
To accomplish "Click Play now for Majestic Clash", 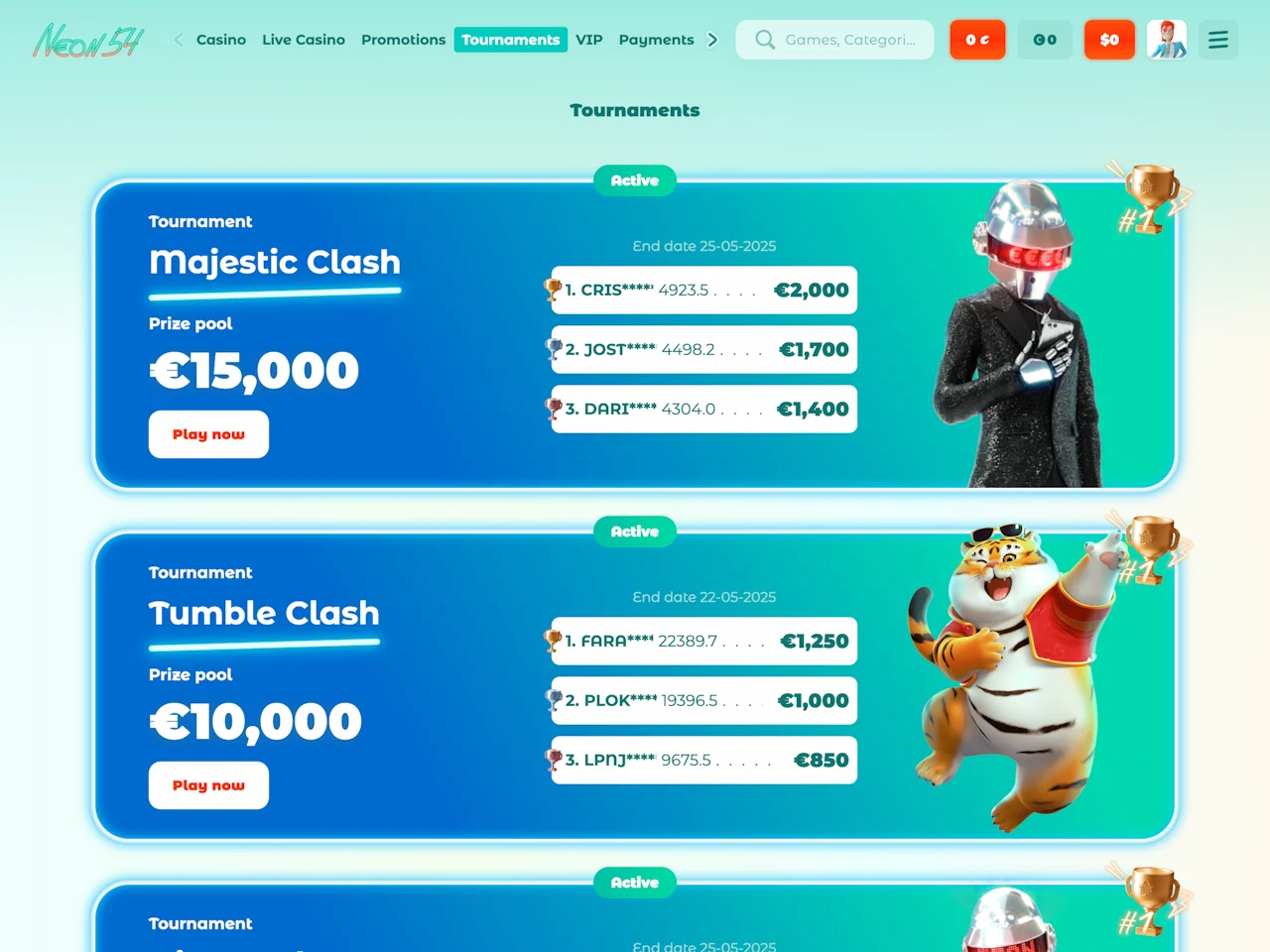I will click(x=208, y=434).
